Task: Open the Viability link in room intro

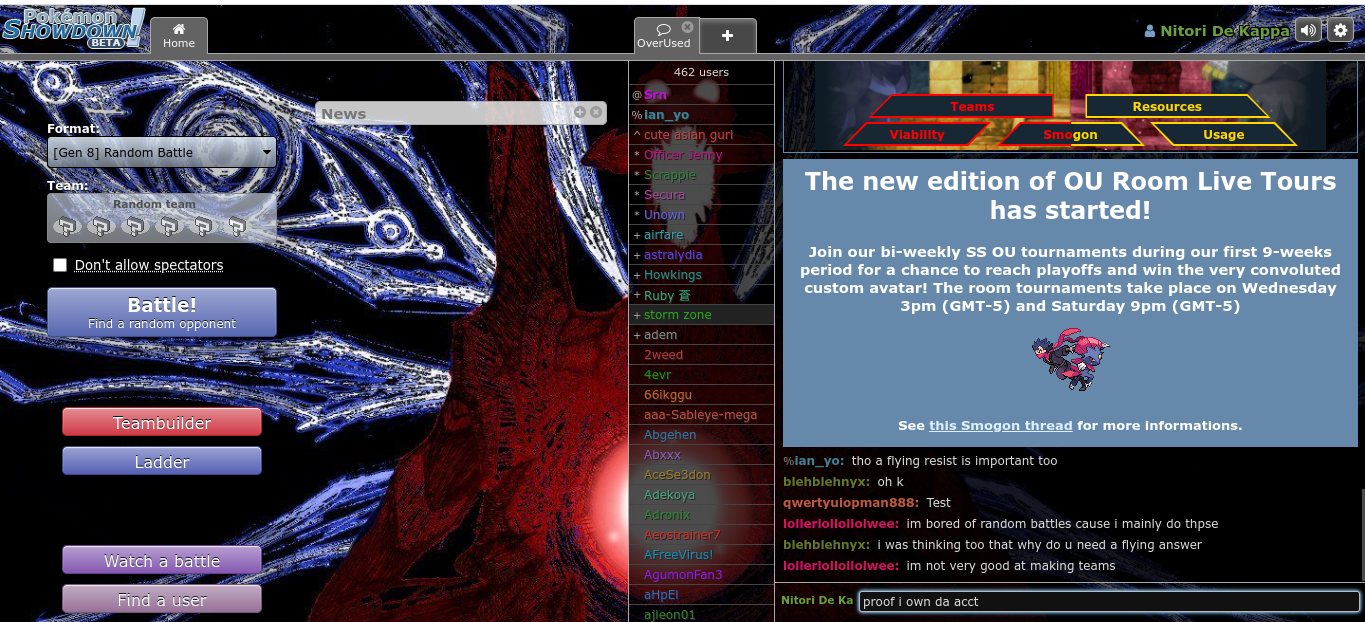Action: coord(917,134)
